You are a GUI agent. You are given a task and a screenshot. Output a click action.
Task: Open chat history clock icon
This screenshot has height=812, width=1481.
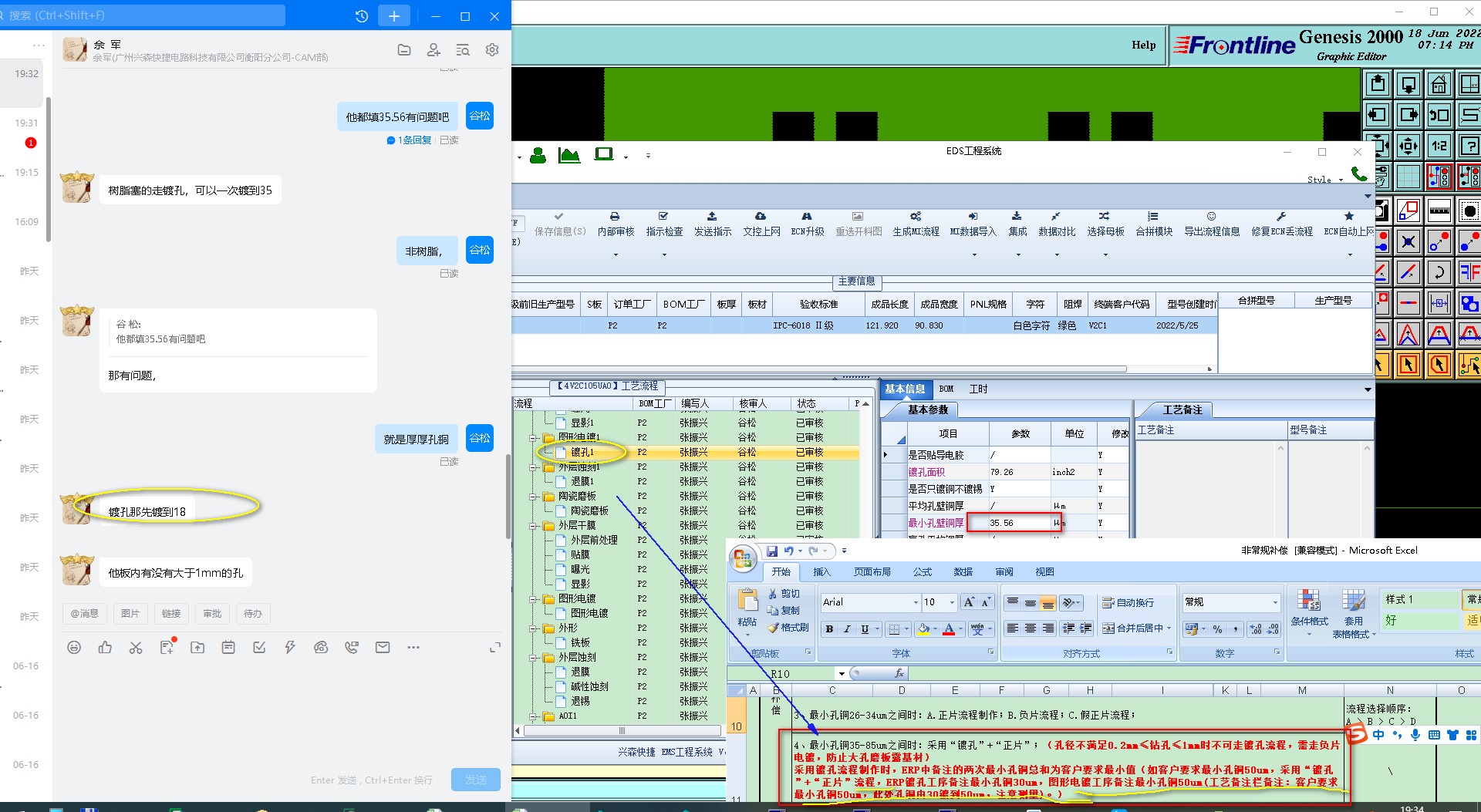pyautogui.click(x=362, y=16)
